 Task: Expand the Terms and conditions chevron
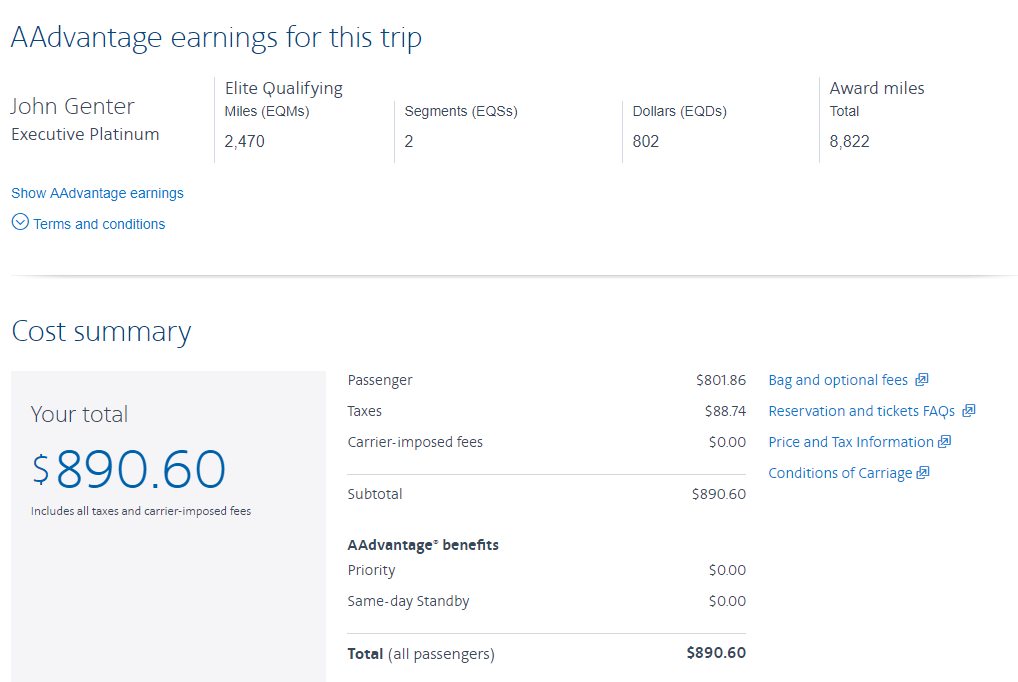pos(20,223)
